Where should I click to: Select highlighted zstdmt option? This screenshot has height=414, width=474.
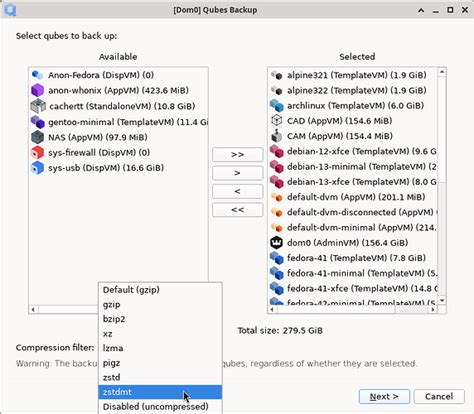tap(160, 392)
